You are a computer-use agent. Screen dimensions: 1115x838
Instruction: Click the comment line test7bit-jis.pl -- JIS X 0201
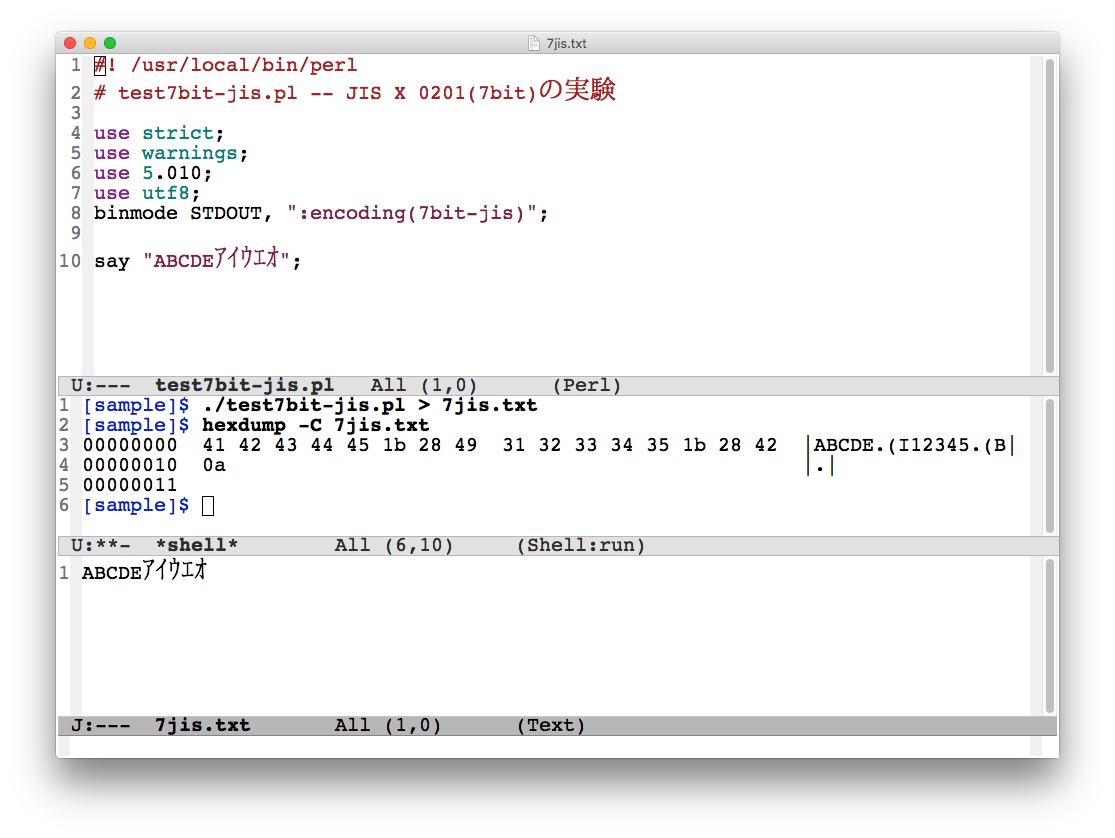pyautogui.click(x=354, y=91)
